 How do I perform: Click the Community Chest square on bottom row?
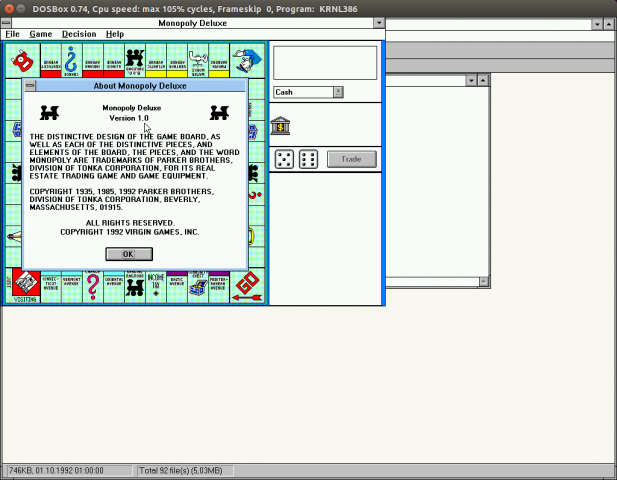198,287
